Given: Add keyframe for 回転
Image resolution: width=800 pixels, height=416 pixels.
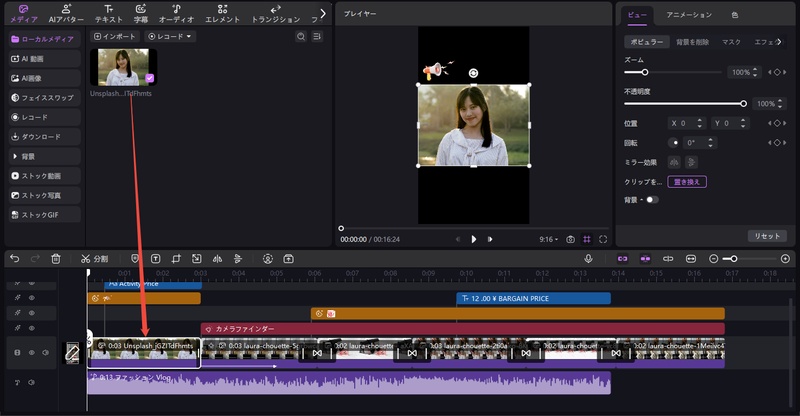Looking at the screenshot, I should [x=777, y=142].
